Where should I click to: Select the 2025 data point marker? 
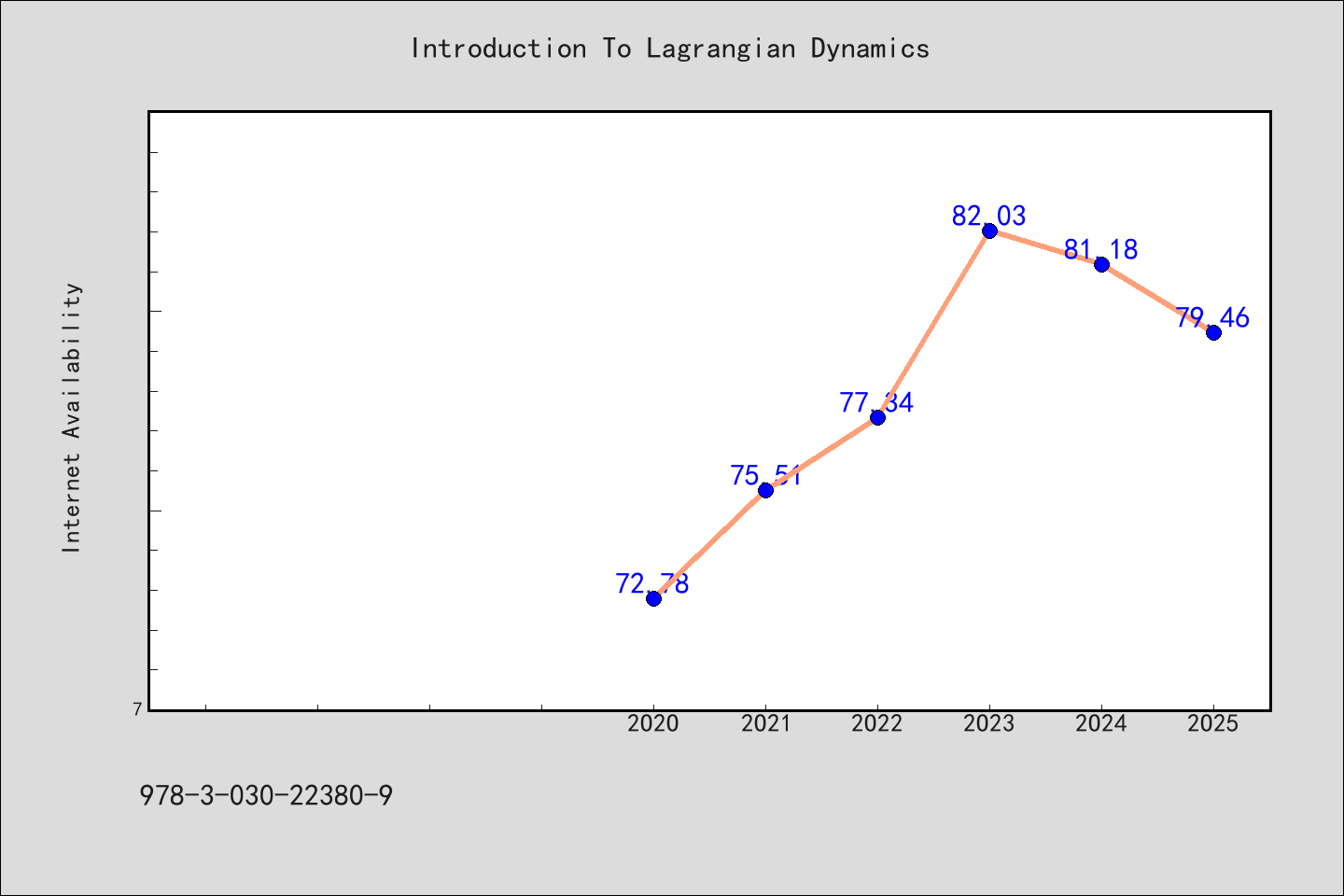(1213, 332)
